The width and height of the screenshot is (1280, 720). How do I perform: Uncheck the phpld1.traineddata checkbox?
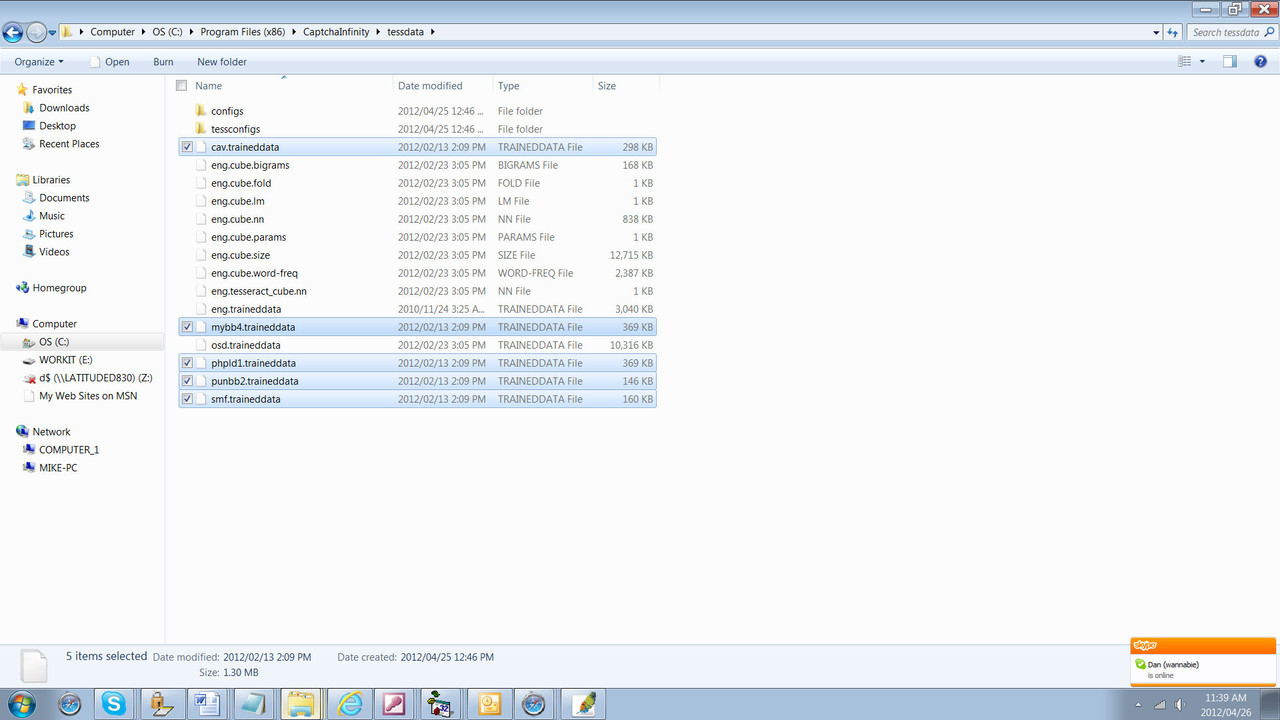(x=187, y=363)
